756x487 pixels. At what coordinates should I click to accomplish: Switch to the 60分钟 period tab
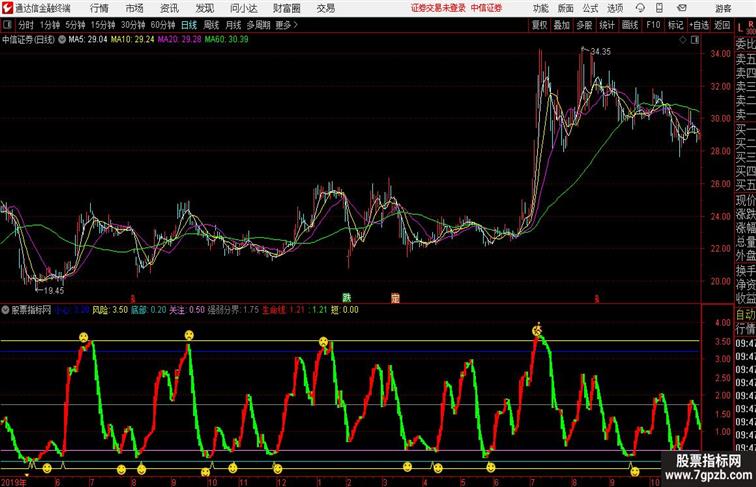click(x=162, y=25)
